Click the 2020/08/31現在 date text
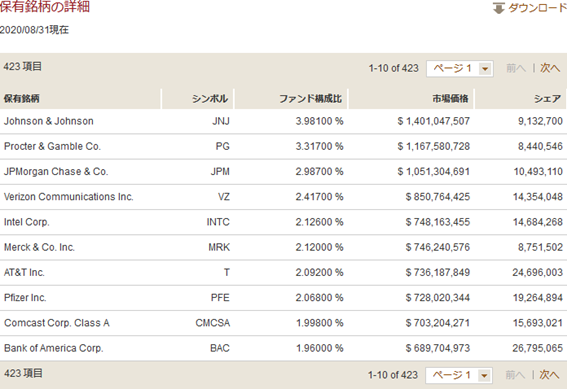 34,30
